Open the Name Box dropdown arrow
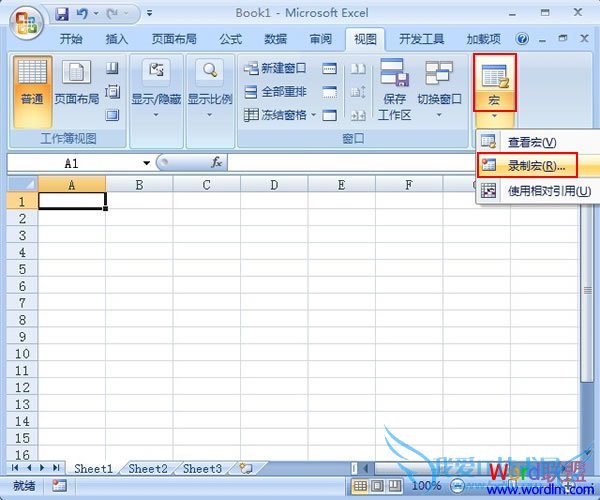The image size is (600, 500). pyautogui.click(x=146, y=163)
